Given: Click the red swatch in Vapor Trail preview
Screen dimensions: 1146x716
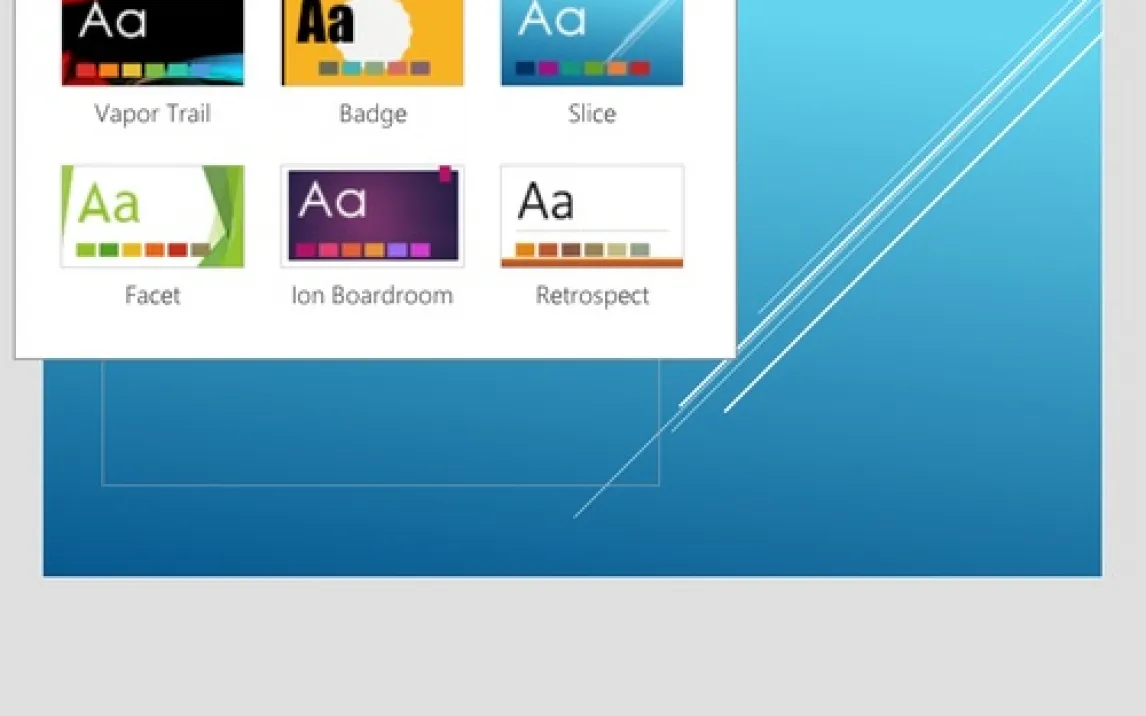Looking at the screenshot, I should (86, 70).
